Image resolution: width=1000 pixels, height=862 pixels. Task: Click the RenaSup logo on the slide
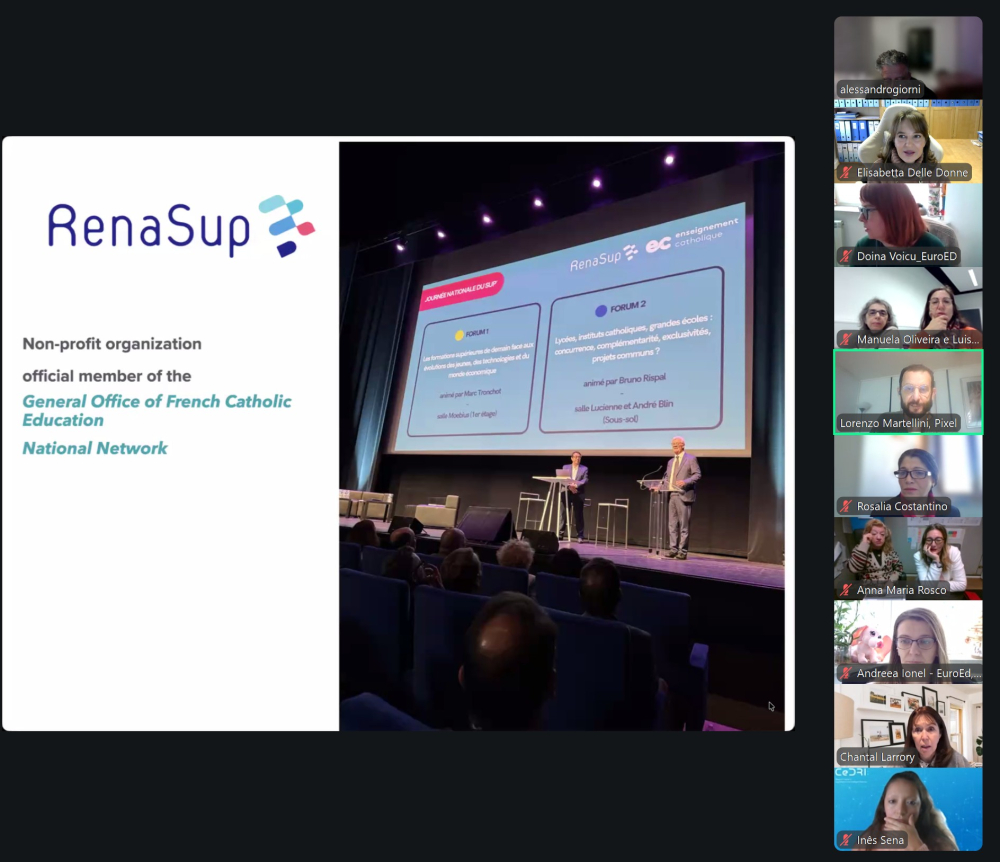point(181,226)
